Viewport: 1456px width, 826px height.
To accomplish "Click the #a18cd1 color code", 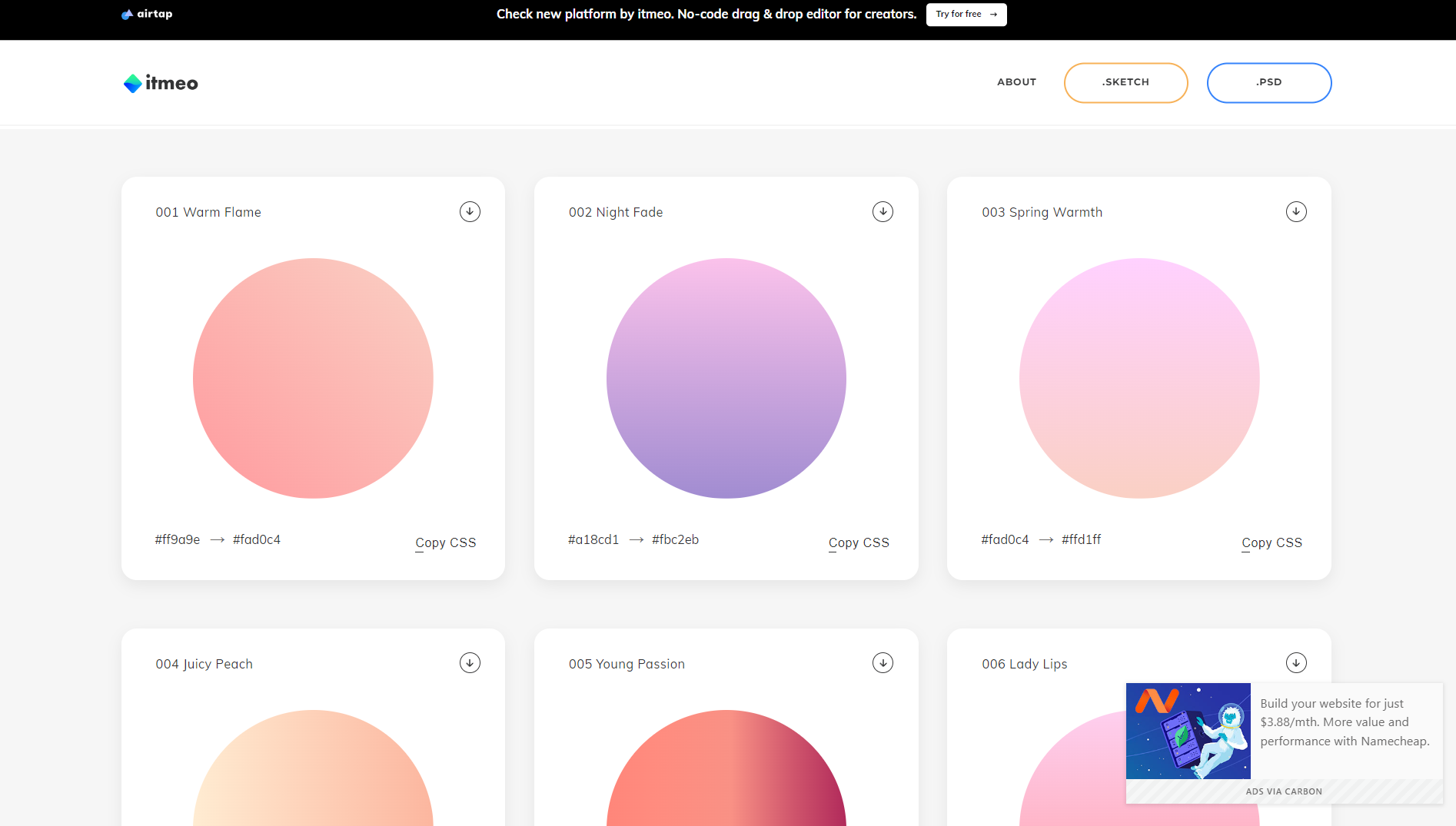I will [593, 539].
